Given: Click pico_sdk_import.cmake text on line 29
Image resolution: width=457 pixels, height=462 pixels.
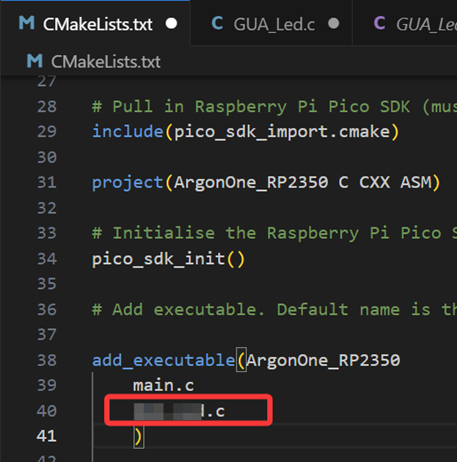Looking at the screenshot, I should coord(282,132).
